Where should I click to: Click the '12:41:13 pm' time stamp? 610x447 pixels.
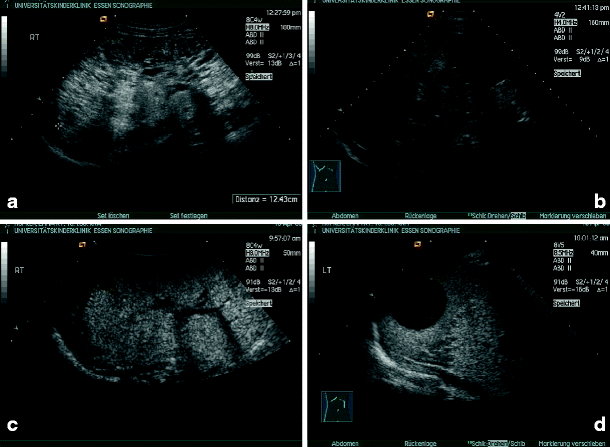point(592,8)
